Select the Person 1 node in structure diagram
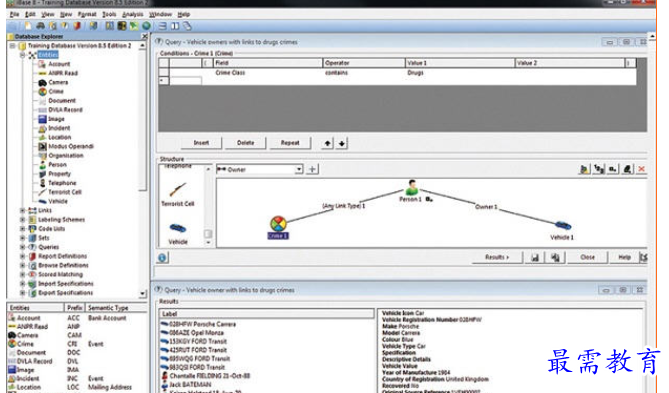 (x=411, y=191)
